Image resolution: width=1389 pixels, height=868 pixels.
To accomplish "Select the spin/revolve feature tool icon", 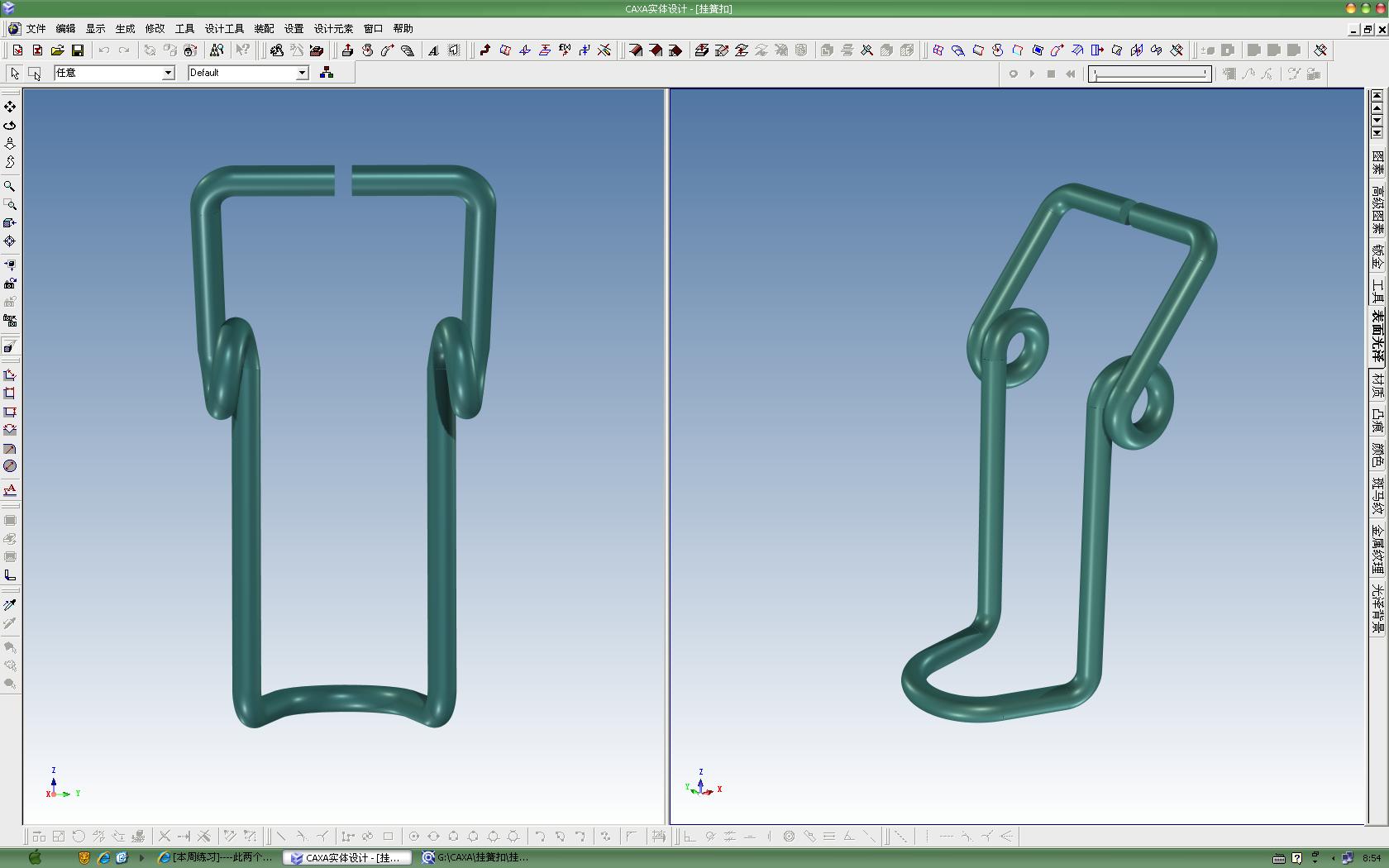I will point(367,50).
